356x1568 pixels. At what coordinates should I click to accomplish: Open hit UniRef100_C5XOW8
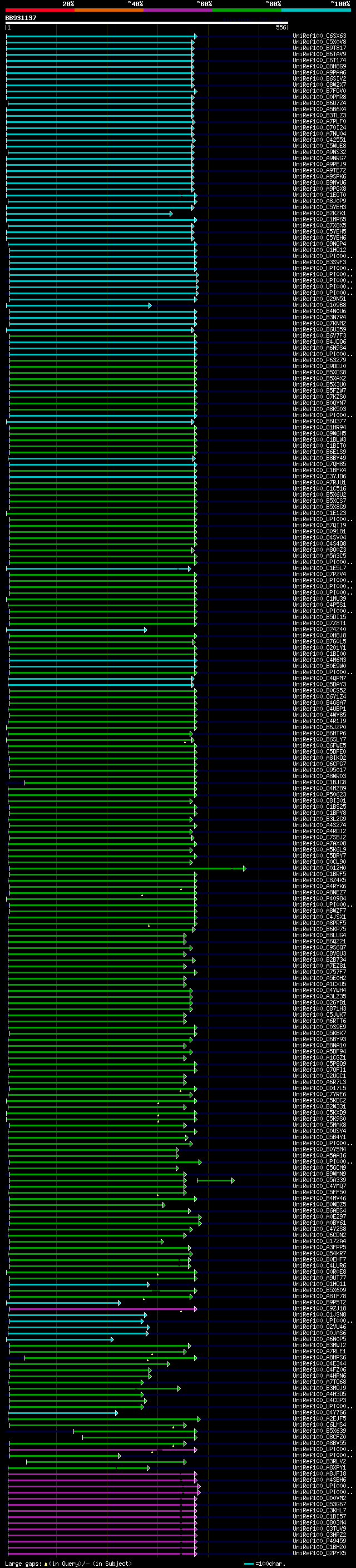tap(319, 42)
